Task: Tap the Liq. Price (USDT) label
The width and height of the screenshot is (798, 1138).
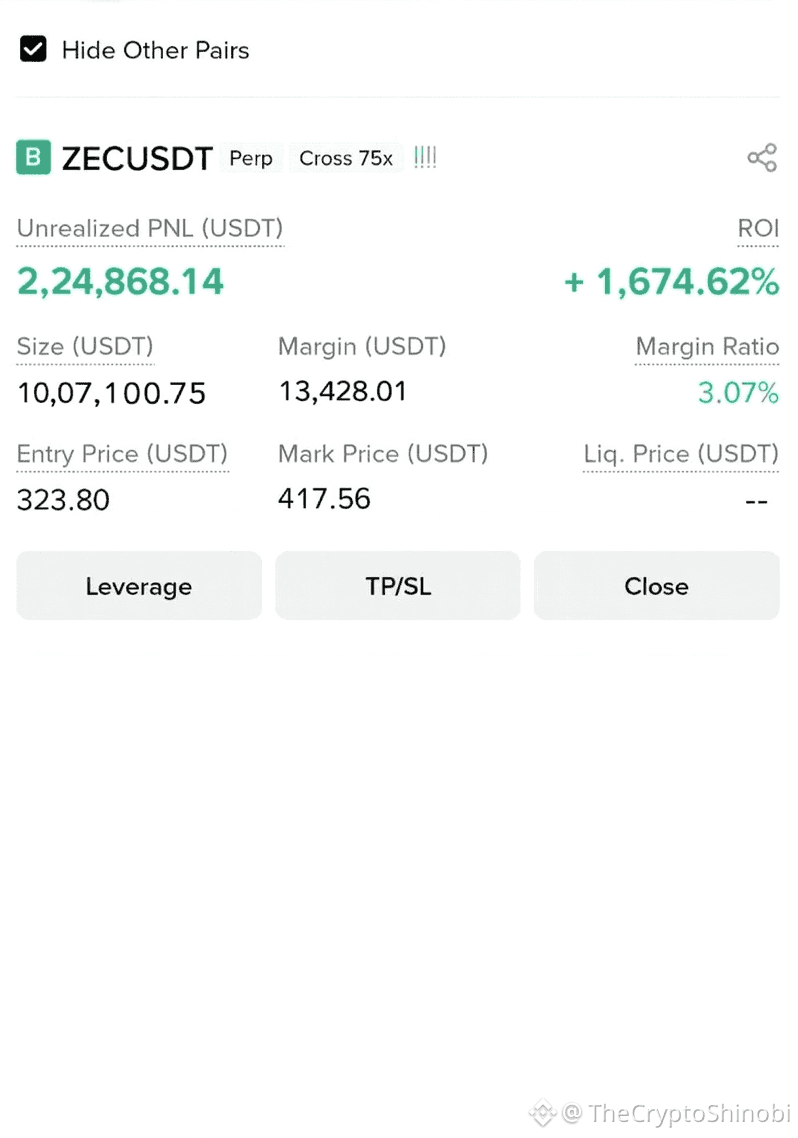Action: pyautogui.click(x=681, y=454)
